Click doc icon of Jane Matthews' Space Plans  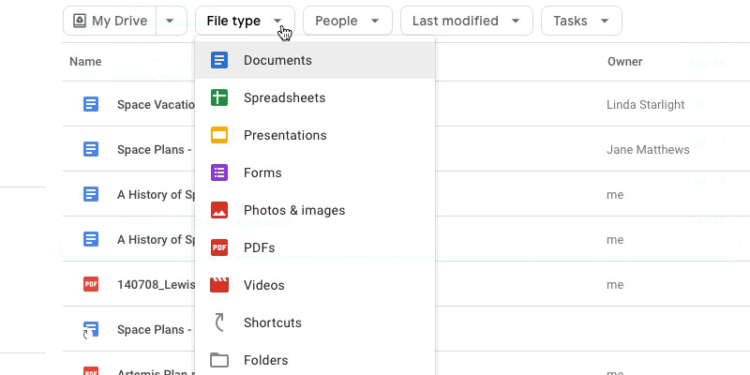click(91, 149)
